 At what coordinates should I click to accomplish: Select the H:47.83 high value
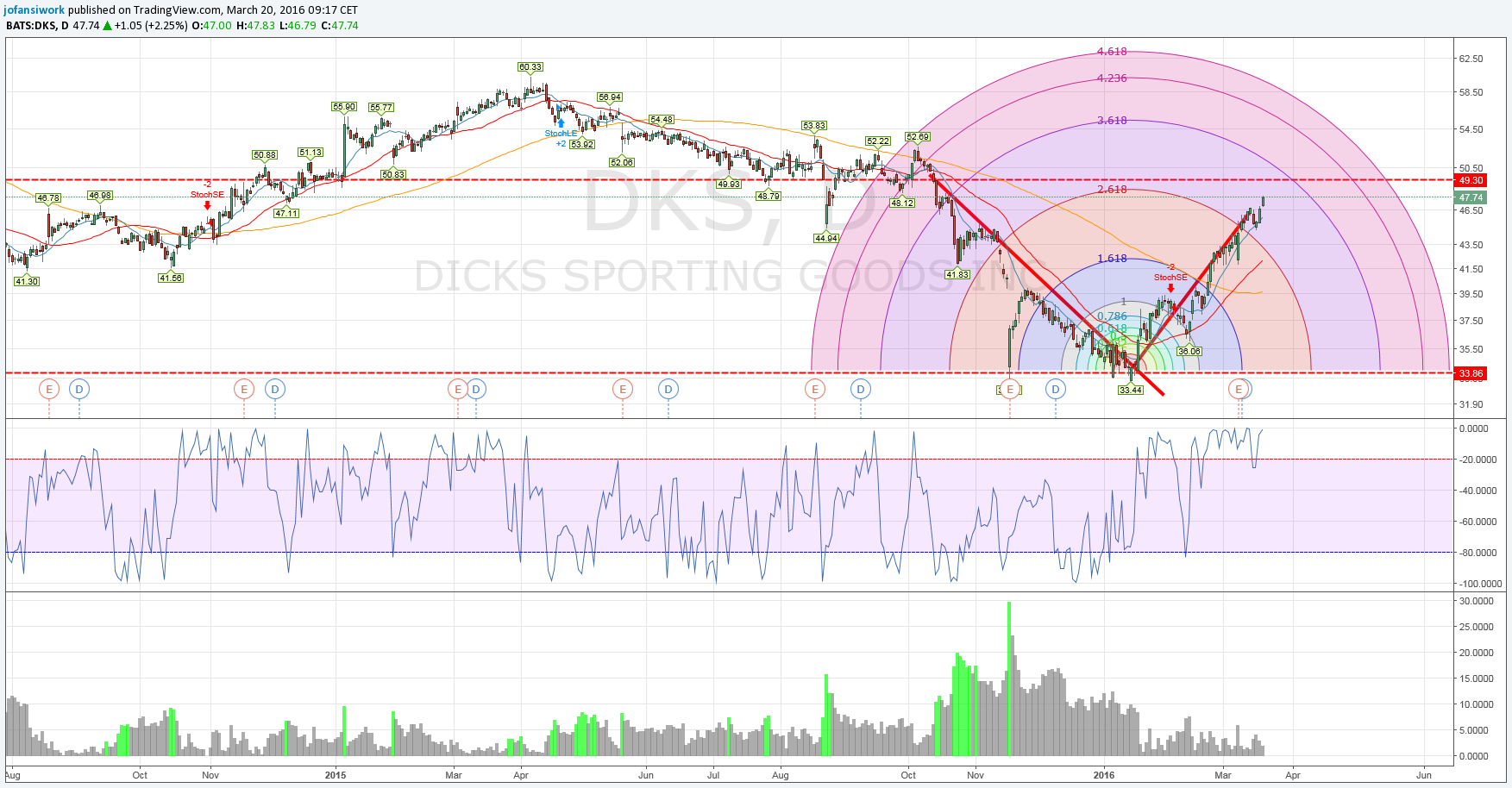(256, 26)
